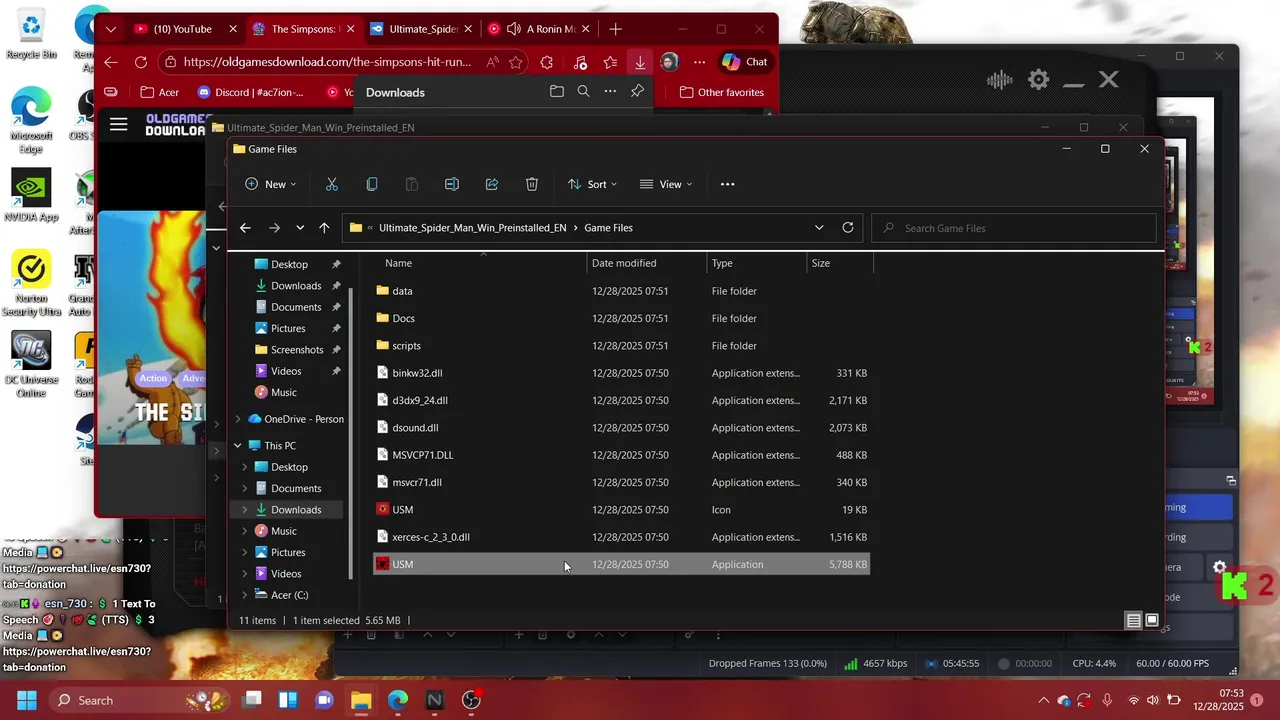Viewport: 1280px width, 720px height.
Task: Click Ultimate_Spider_Man_Win_Preinstalled_EN breadcrumb
Action: pos(472,228)
